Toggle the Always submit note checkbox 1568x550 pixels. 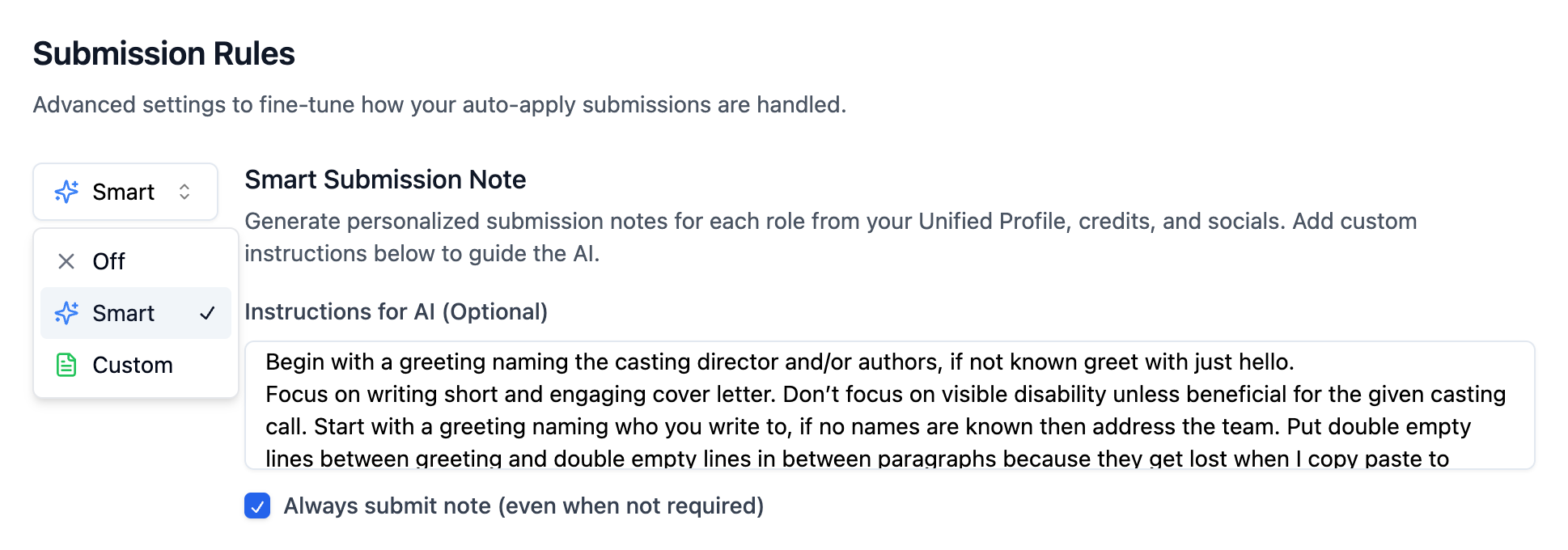[257, 506]
